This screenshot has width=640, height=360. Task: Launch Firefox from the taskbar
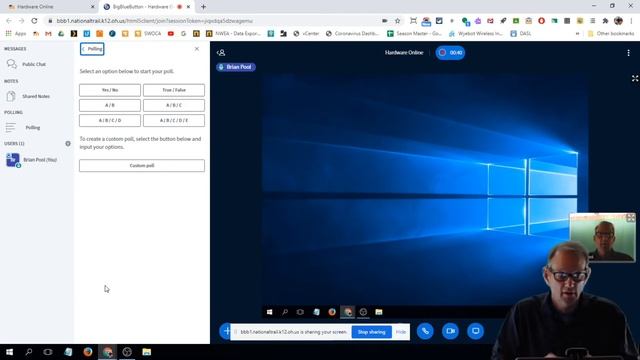pyautogui.click(x=88, y=352)
